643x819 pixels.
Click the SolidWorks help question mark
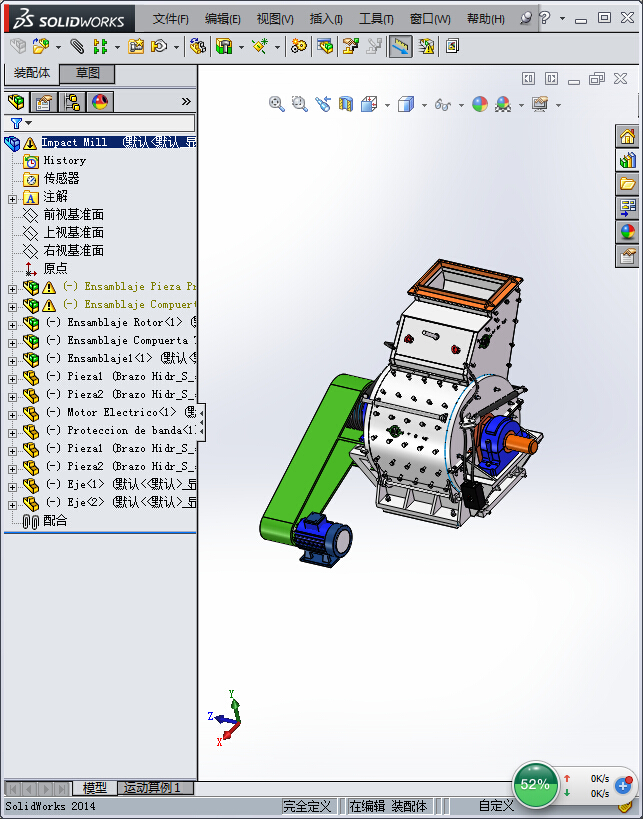click(x=544, y=18)
